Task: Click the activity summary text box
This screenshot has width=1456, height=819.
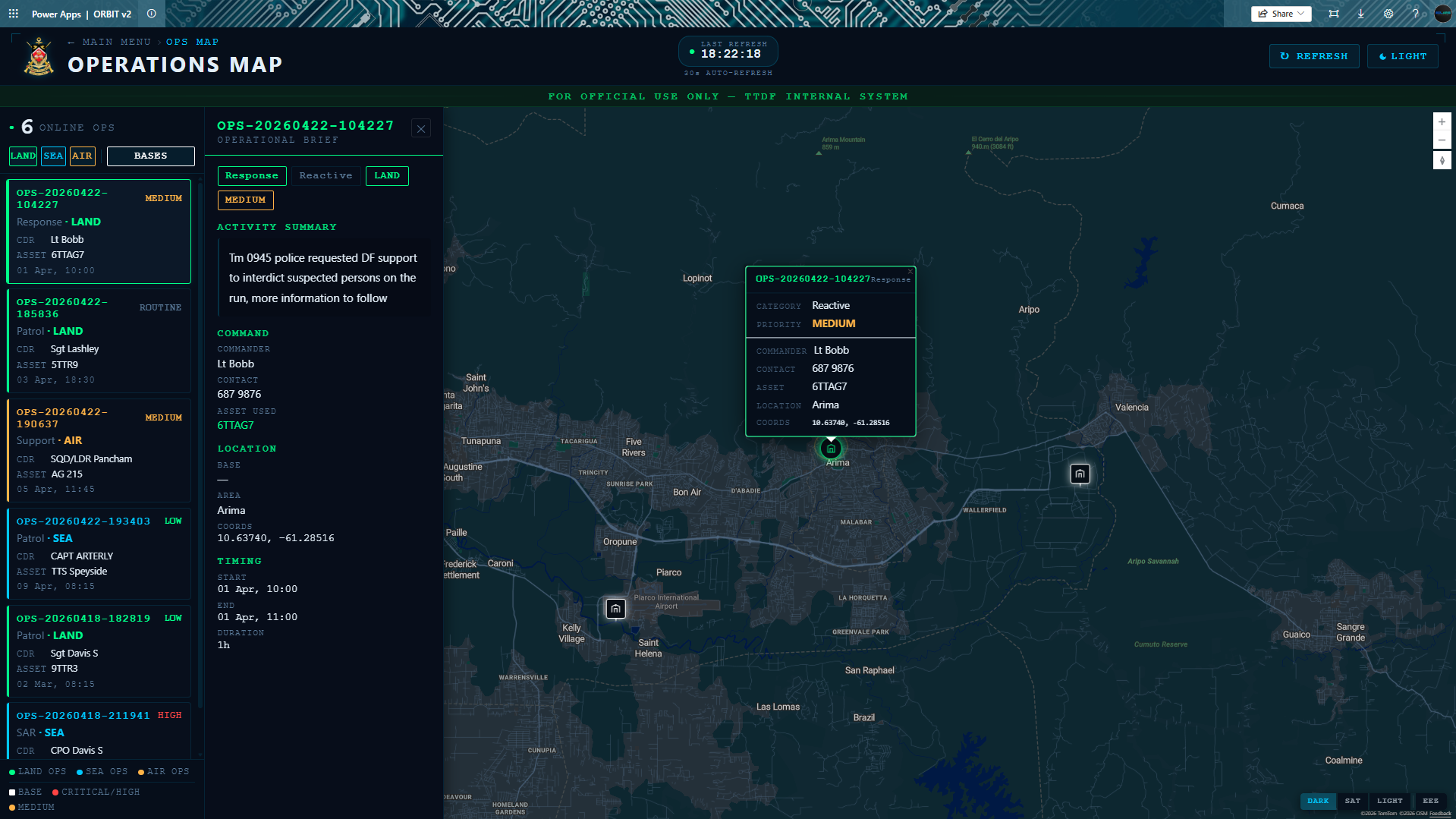Action: pos(324,278)
